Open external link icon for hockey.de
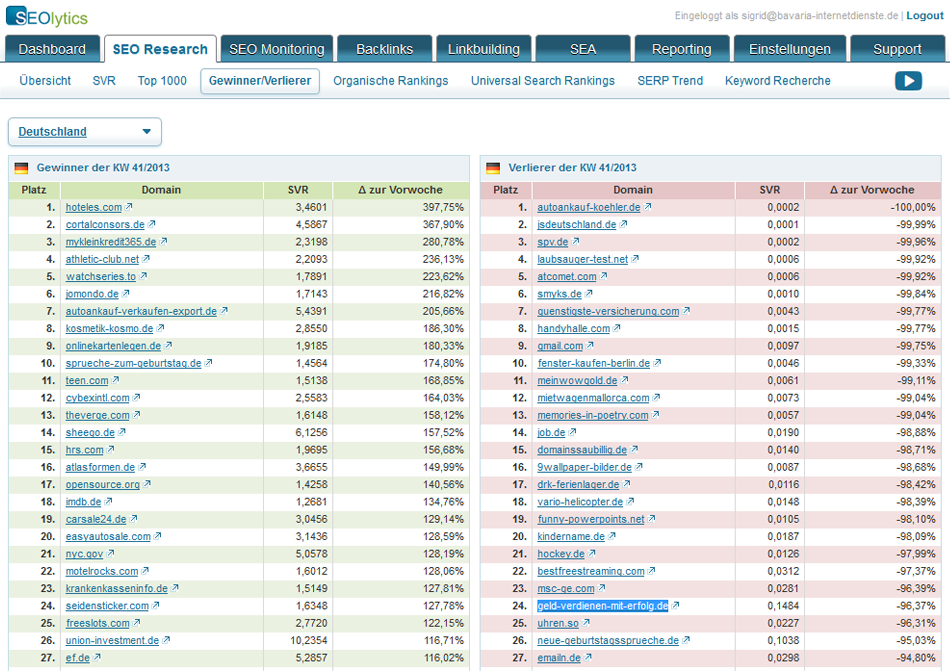 click(x=592, y=554)
